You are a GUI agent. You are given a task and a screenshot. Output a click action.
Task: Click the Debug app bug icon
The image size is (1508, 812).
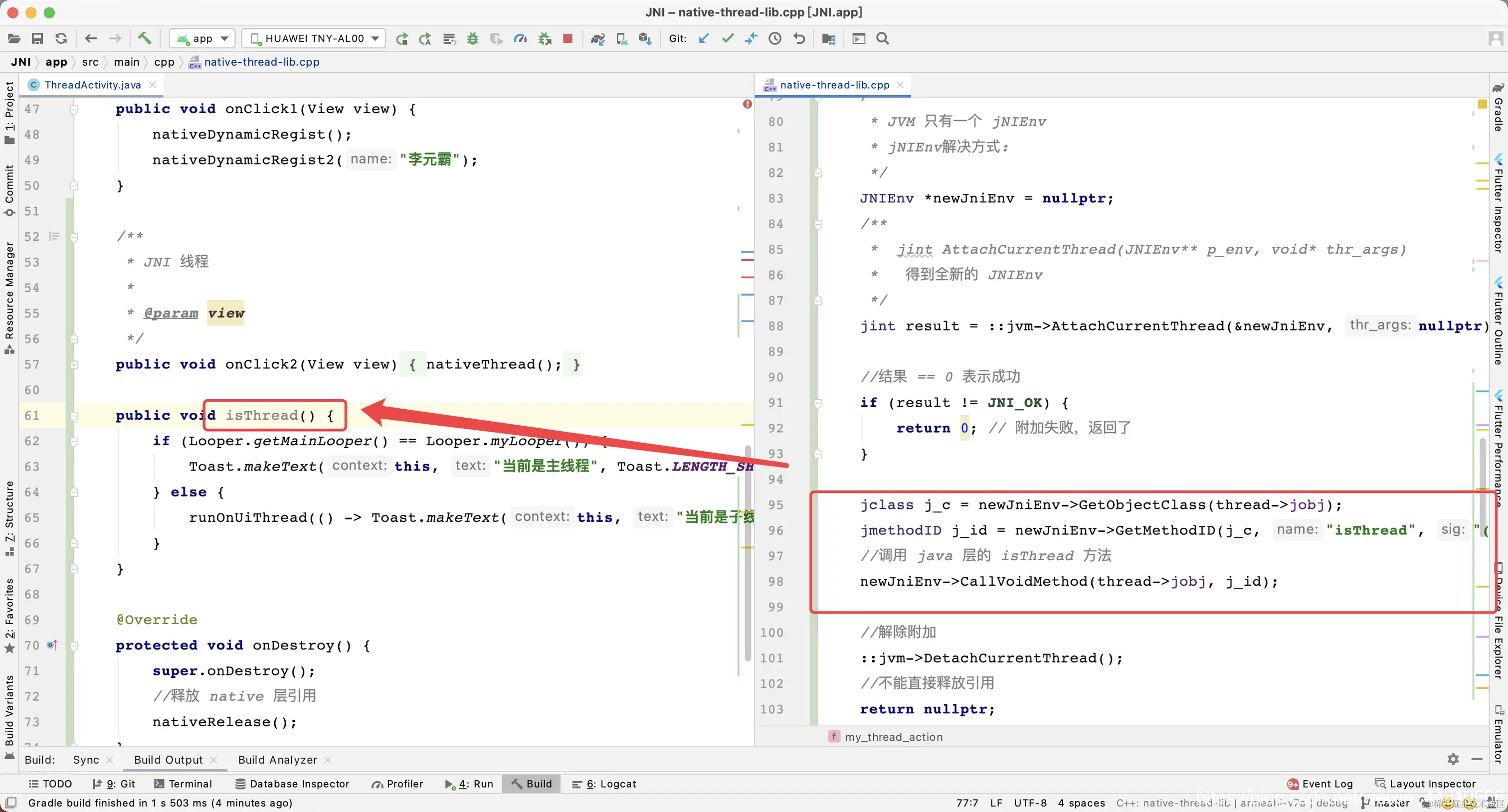(x=472, y=38)
